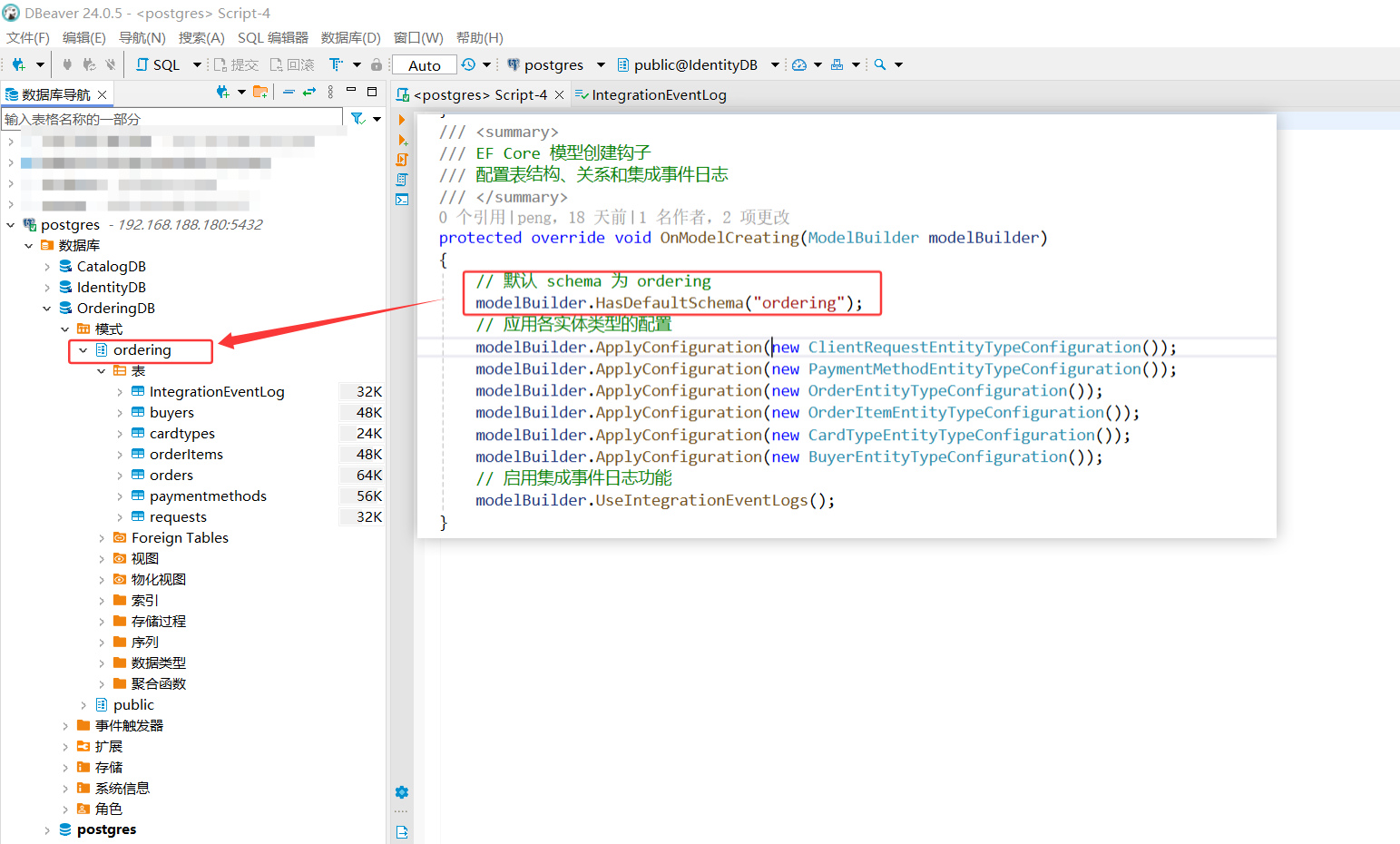Click the Connect plug icon
This screenshot has height=844, width=1400.
[x=67, y=64]
